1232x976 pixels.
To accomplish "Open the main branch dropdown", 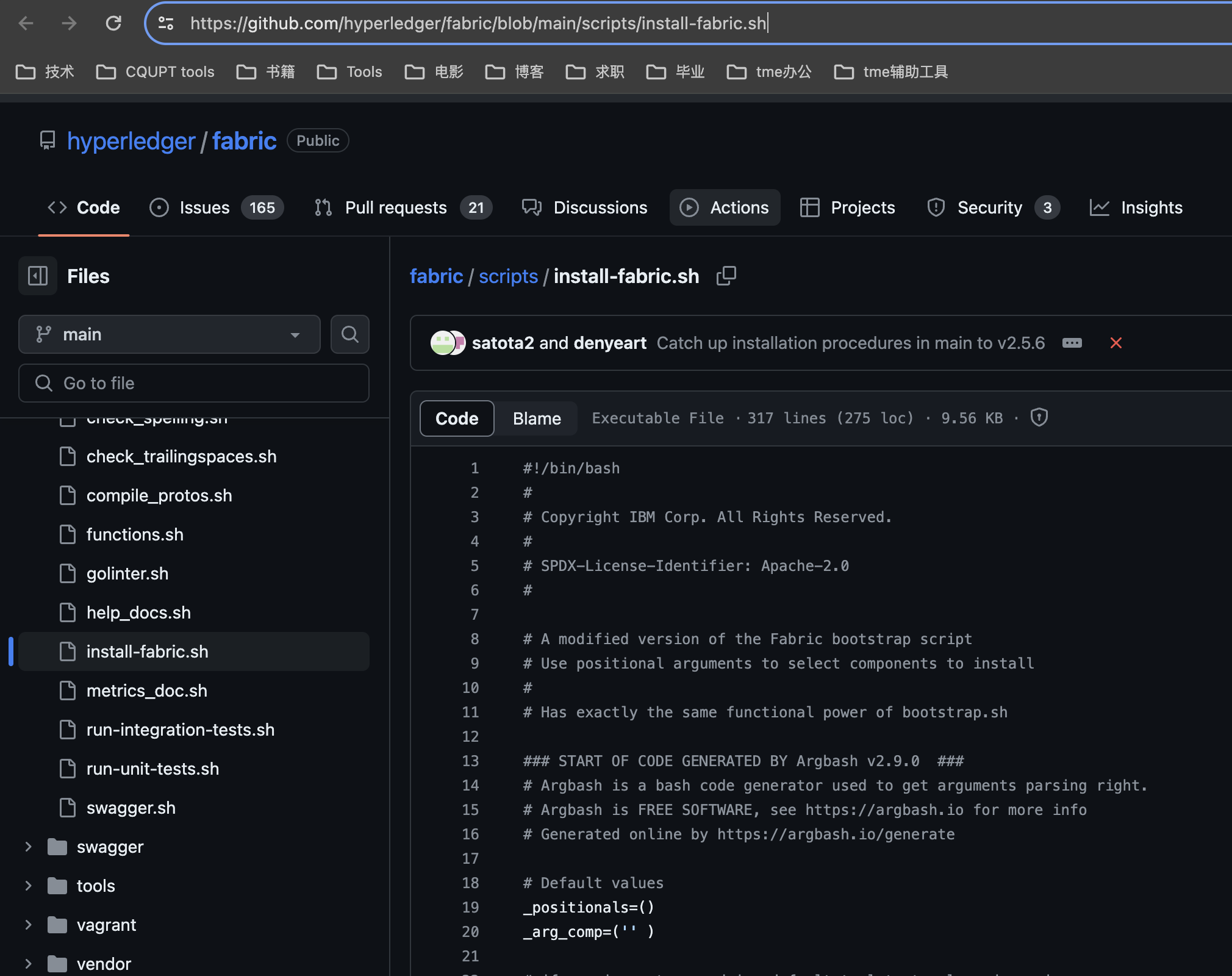I will [x=170, y=334].
